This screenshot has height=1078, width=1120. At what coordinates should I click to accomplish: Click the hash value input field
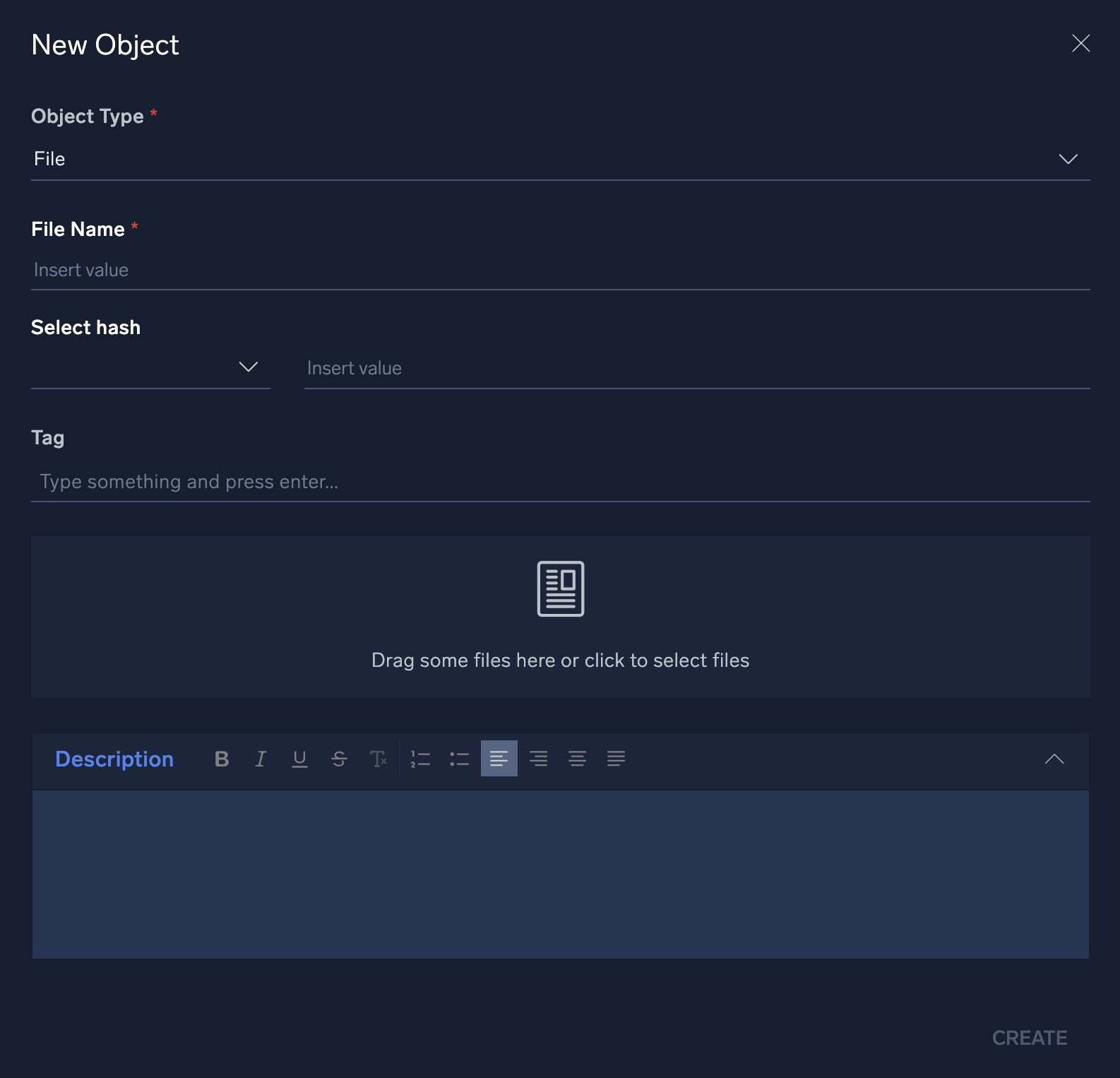pos(697,368)
